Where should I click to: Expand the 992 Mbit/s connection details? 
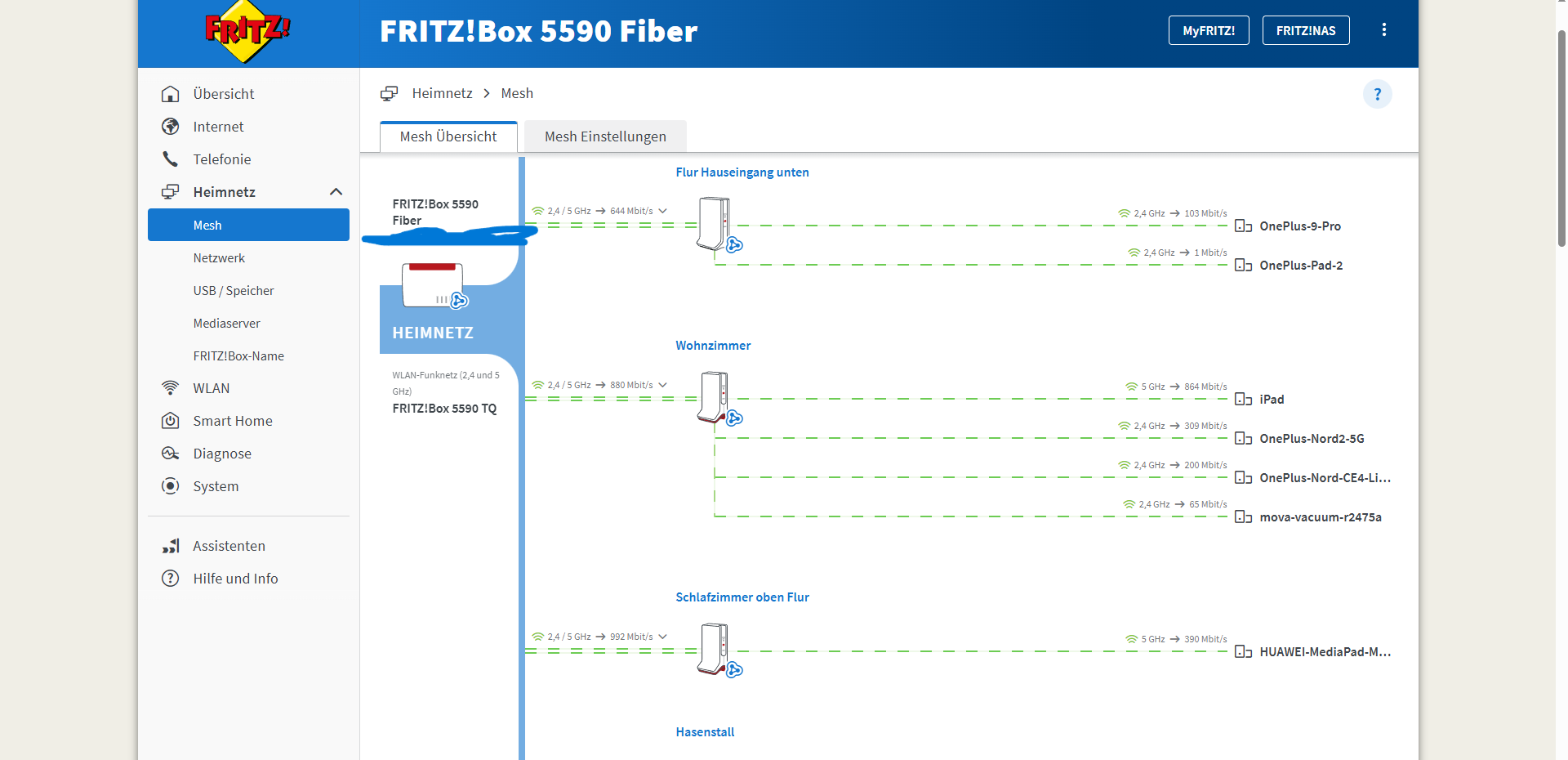tap(662, 637)
